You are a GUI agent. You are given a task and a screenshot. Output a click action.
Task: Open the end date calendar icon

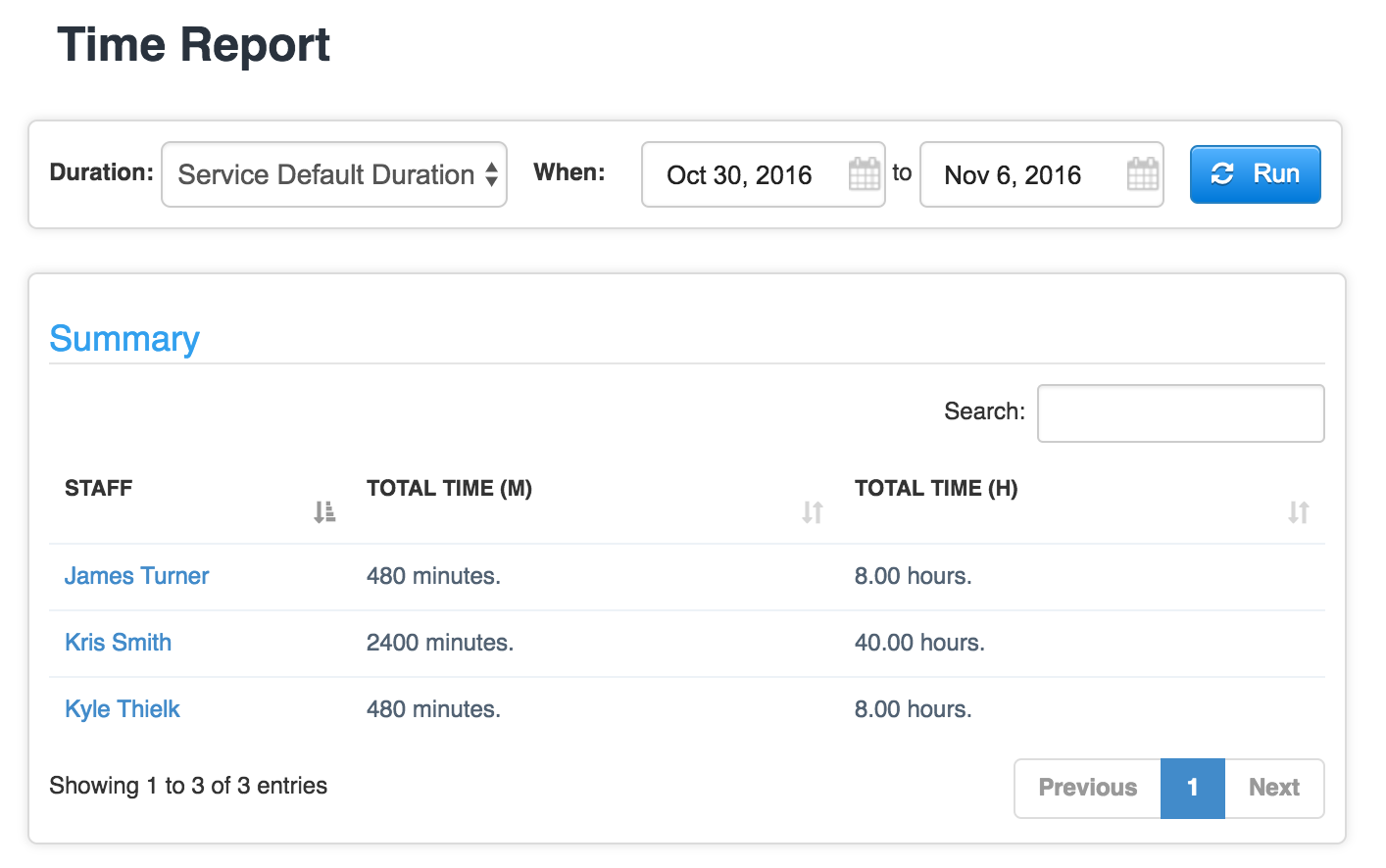point(1142,174)
